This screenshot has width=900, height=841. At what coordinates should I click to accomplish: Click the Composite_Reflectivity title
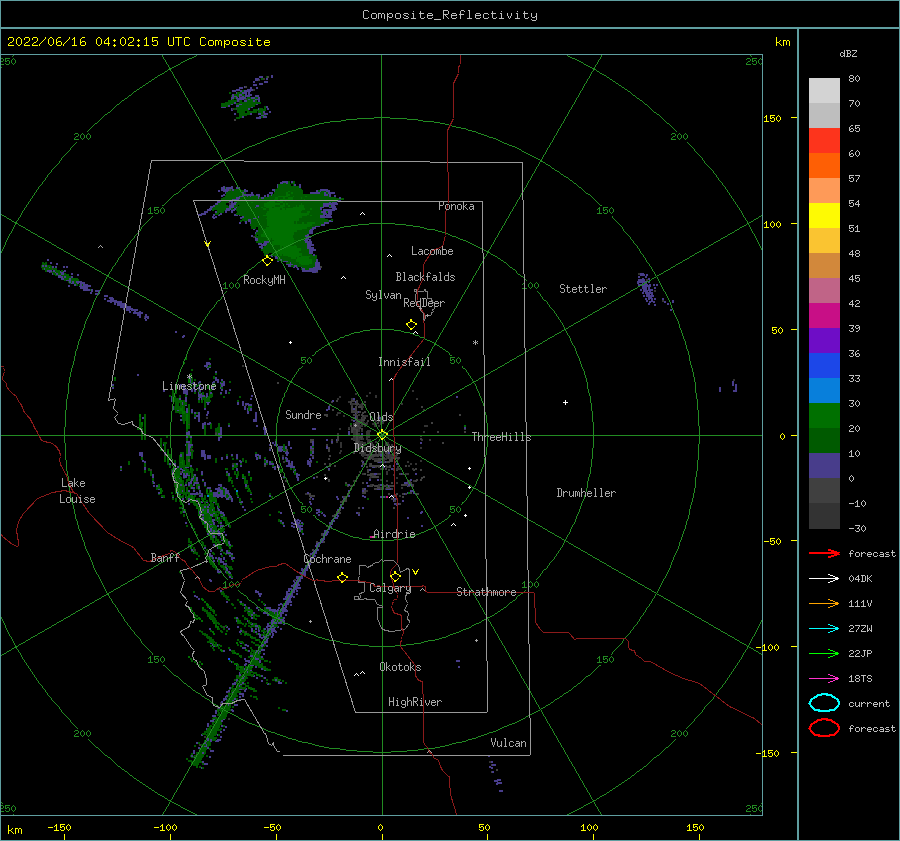point(450,15)
